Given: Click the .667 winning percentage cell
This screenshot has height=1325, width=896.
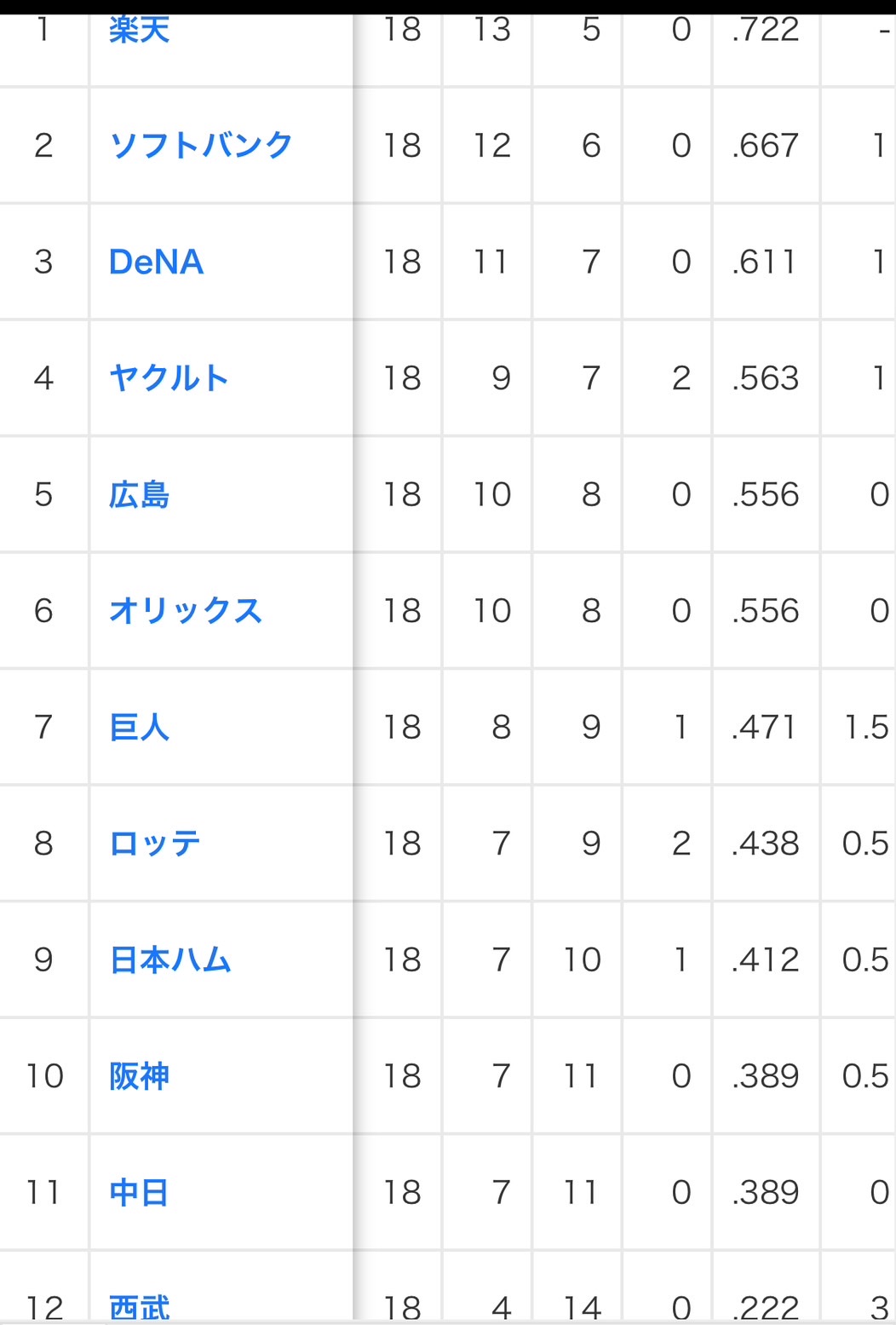Looking at the screenshot, I should (x=765, y=146).
